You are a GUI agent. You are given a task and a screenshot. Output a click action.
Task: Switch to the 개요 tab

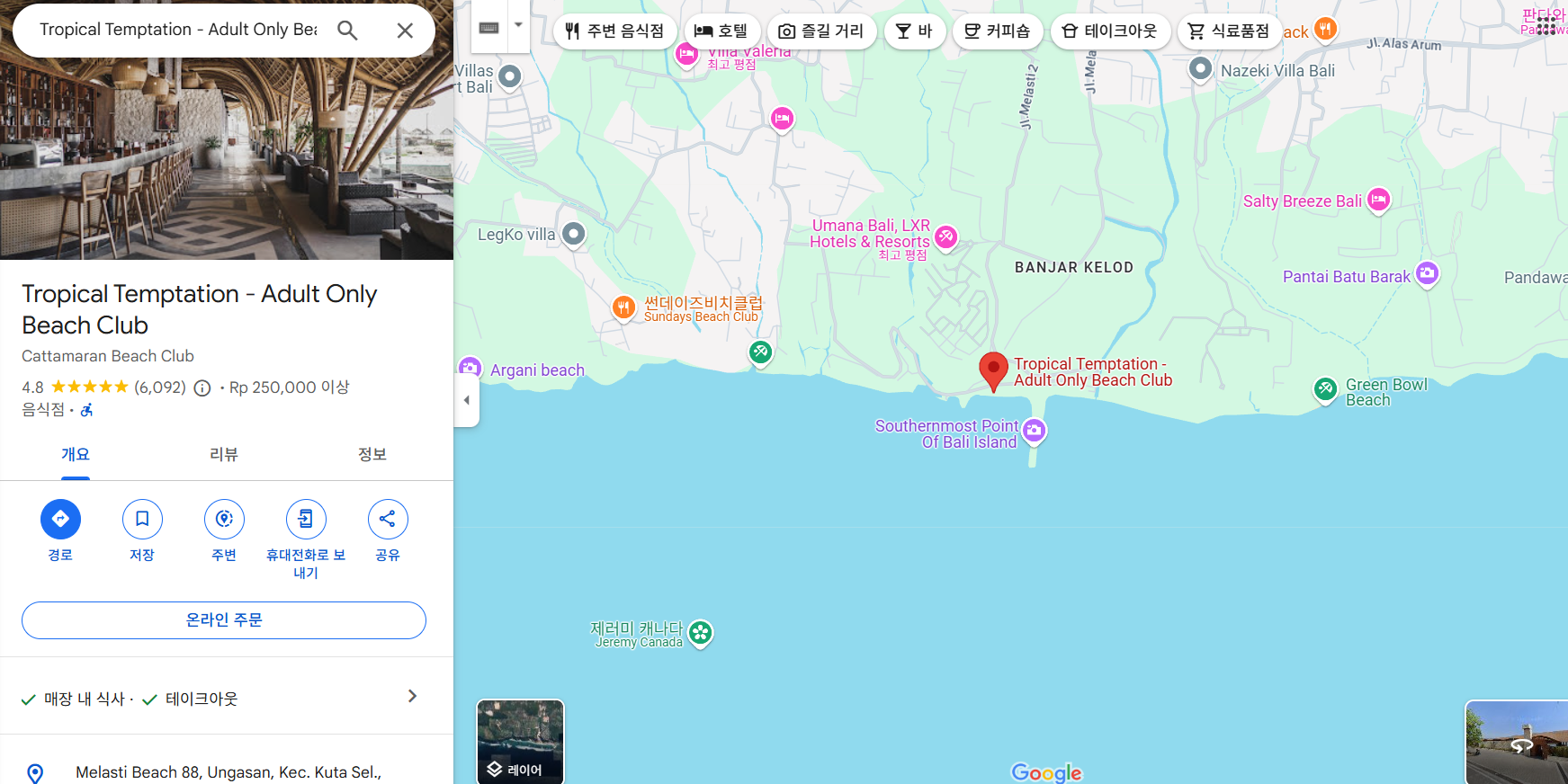click(x=76, y=455)
